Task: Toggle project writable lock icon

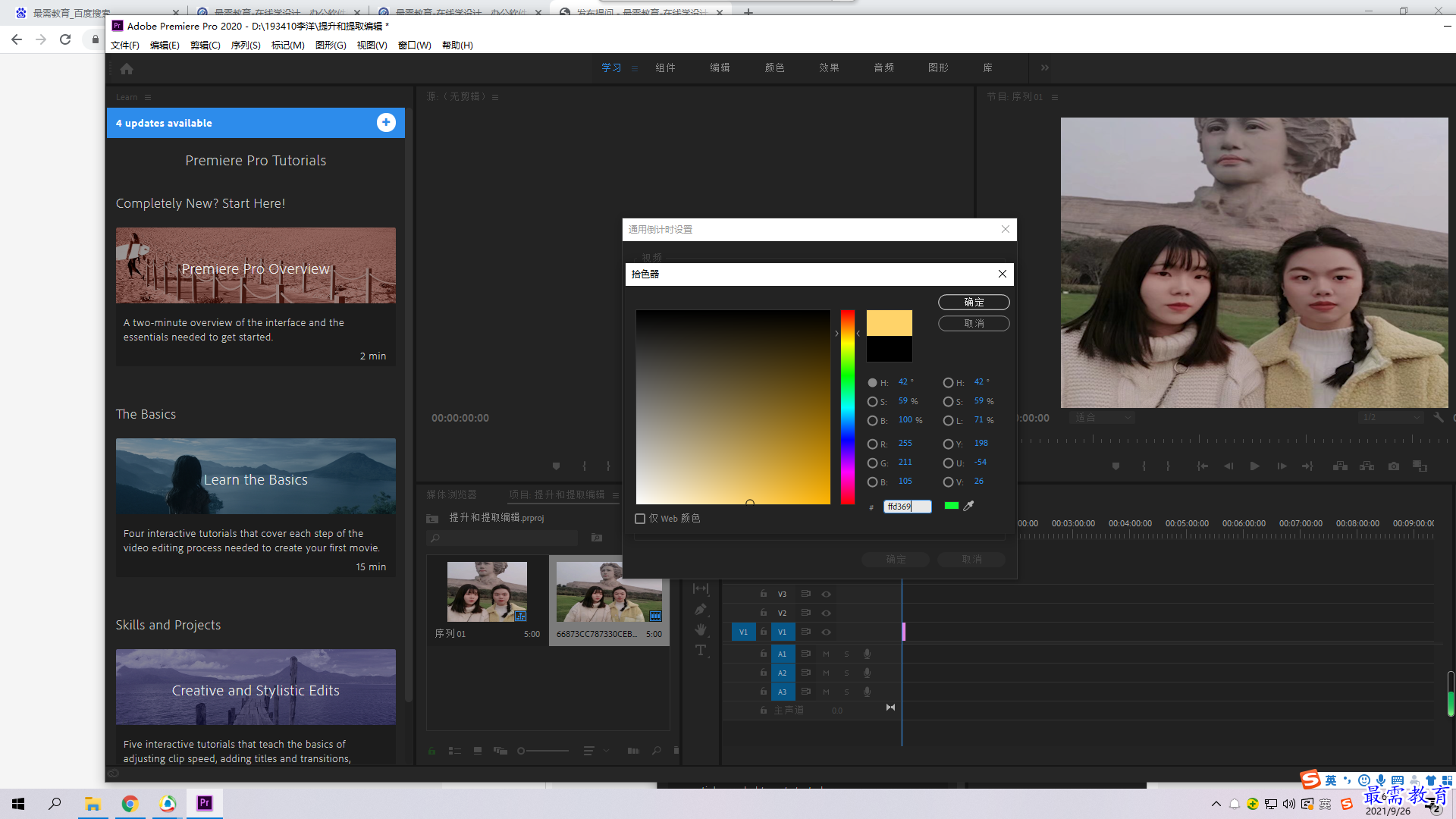Action: point(431,751)
